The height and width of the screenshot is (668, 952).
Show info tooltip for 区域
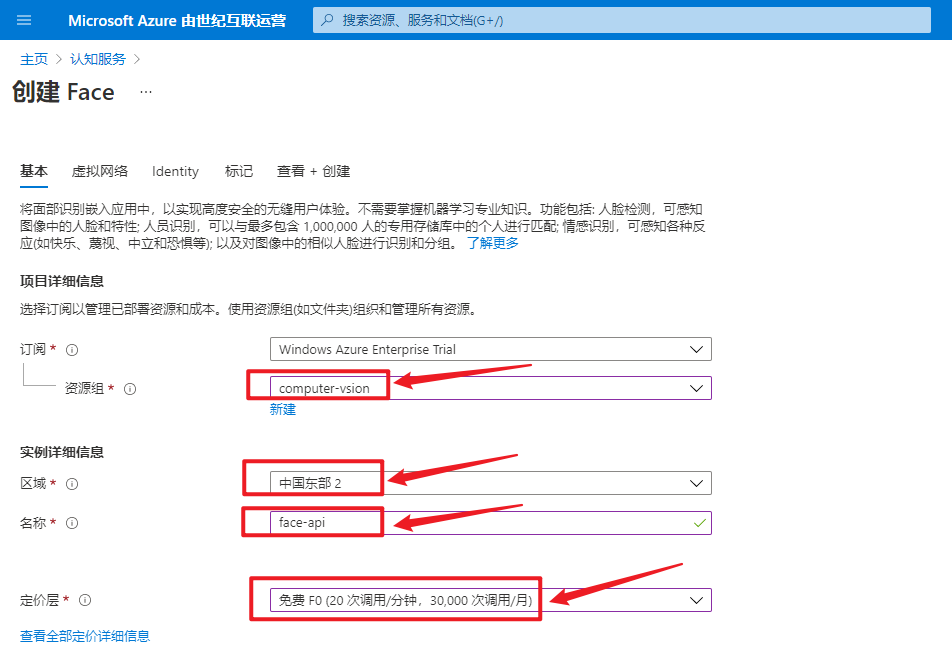[x=72, y=484]
